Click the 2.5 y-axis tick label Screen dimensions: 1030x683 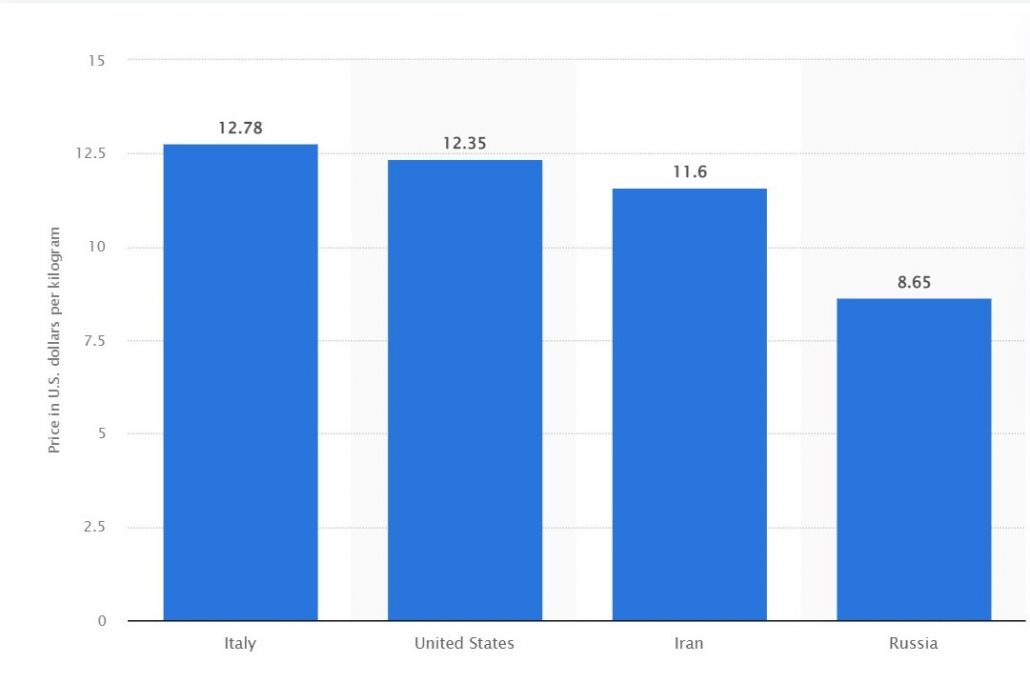pyautogui.click(x=94, y=527)
